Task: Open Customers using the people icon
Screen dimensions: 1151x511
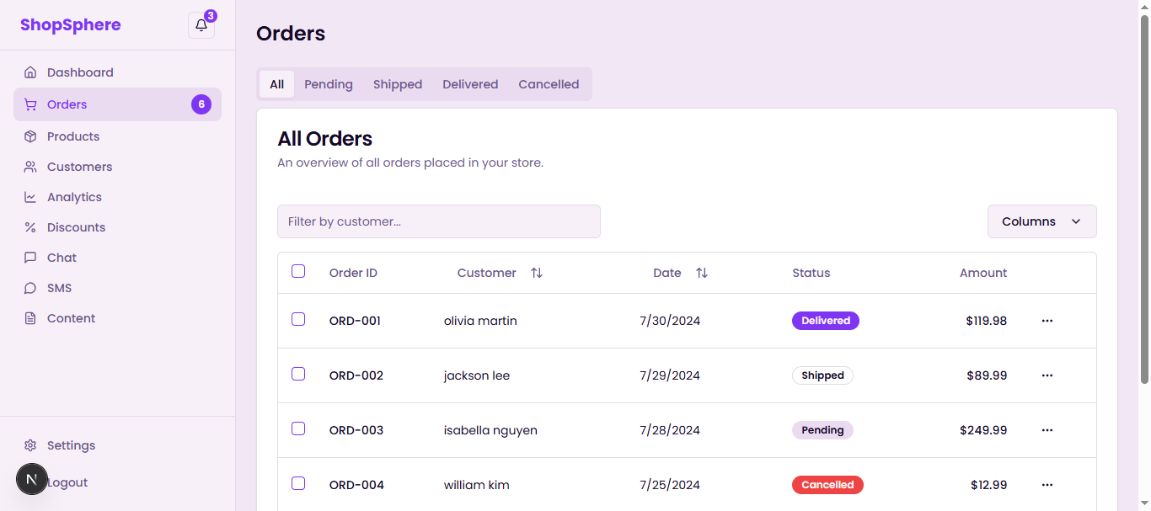Action: point(30,167)
